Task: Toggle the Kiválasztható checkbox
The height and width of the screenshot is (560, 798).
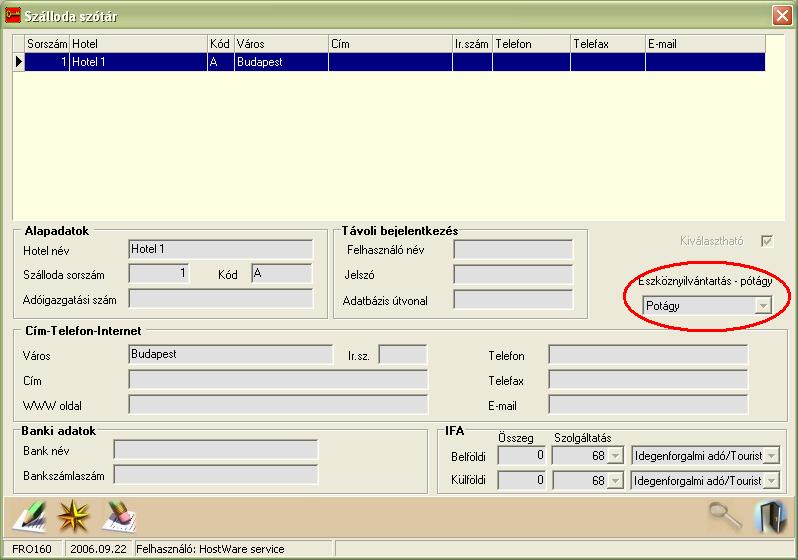Action: [x=767, y=241]
